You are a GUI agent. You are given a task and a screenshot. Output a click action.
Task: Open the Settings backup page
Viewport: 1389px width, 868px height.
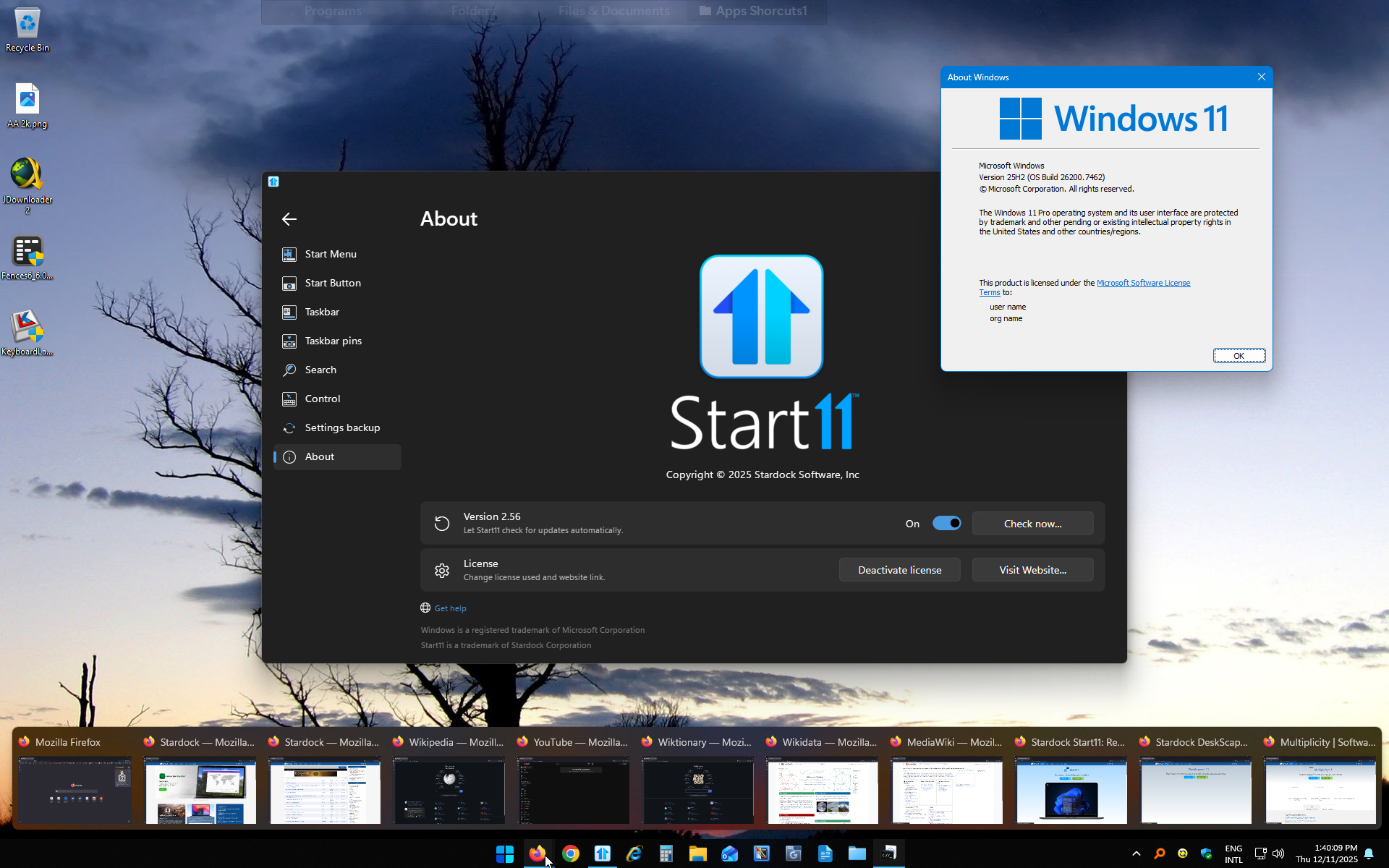coord(341,427)
